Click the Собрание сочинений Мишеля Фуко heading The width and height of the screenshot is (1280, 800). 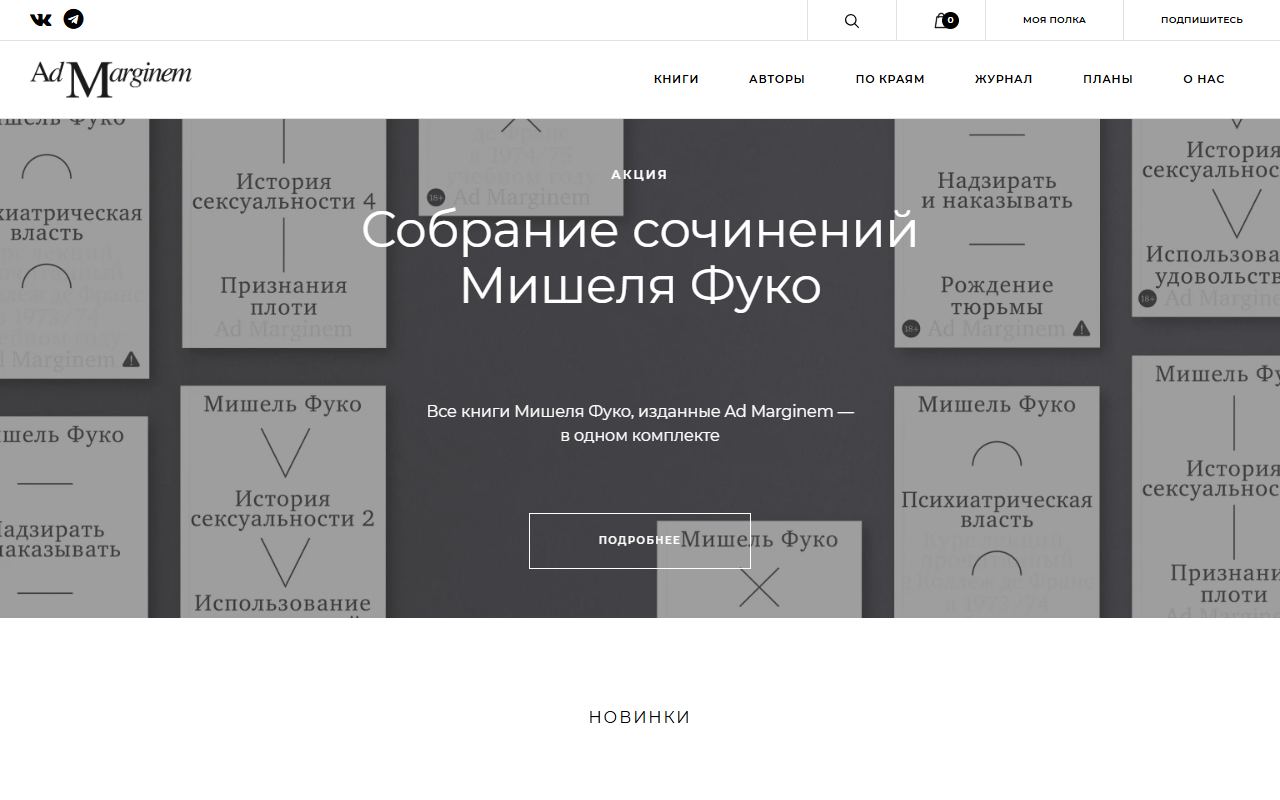pos(640,257)
